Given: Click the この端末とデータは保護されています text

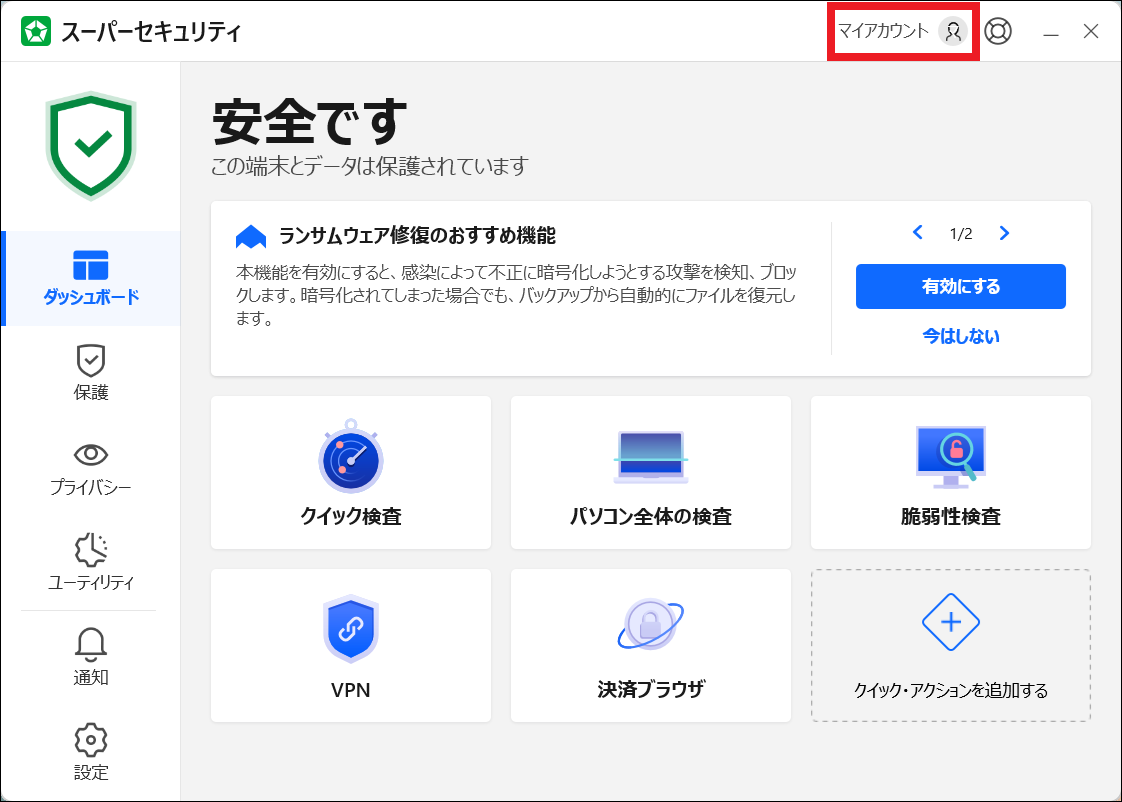Looking at the screenshot, I should point(369,167).
